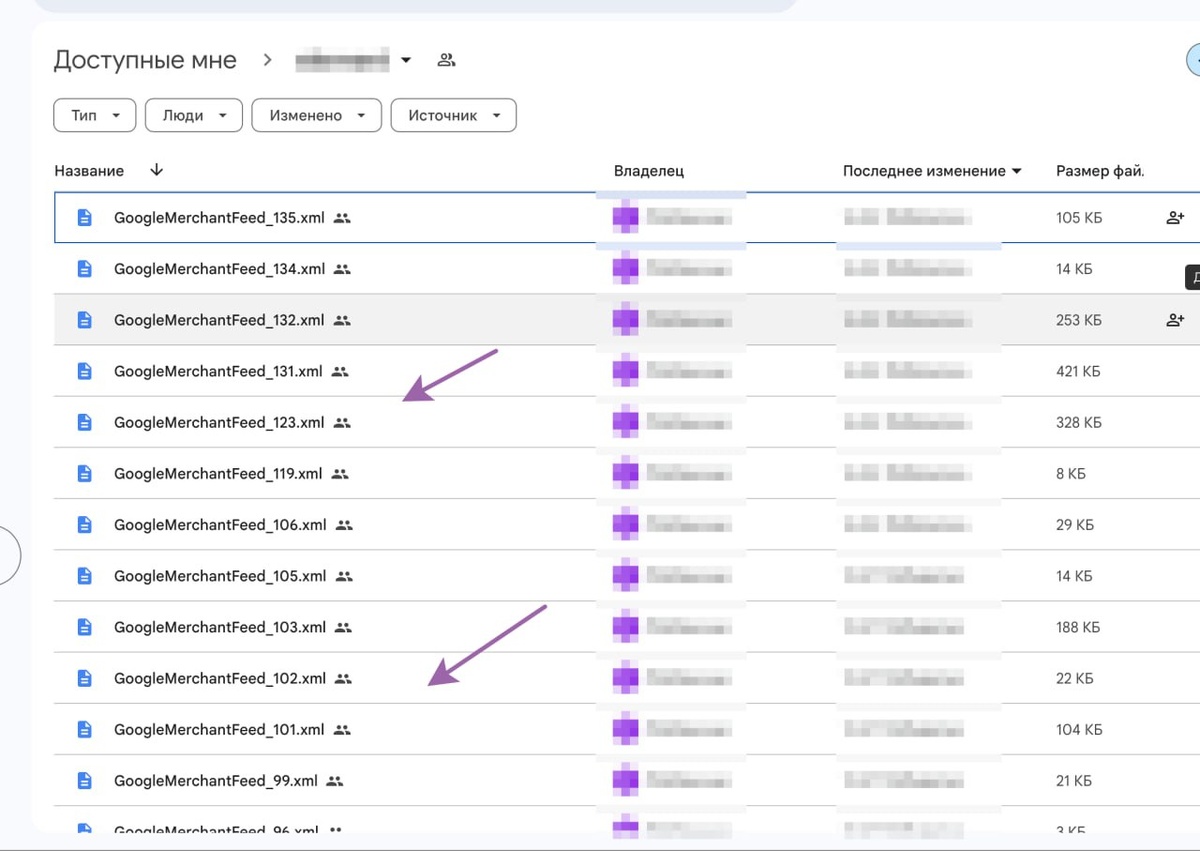This screenshot has width=1200, height=851.
Task: Click the shared people icon after GoogleMerchantFeed_135.xml
Action: pos(342,218)
